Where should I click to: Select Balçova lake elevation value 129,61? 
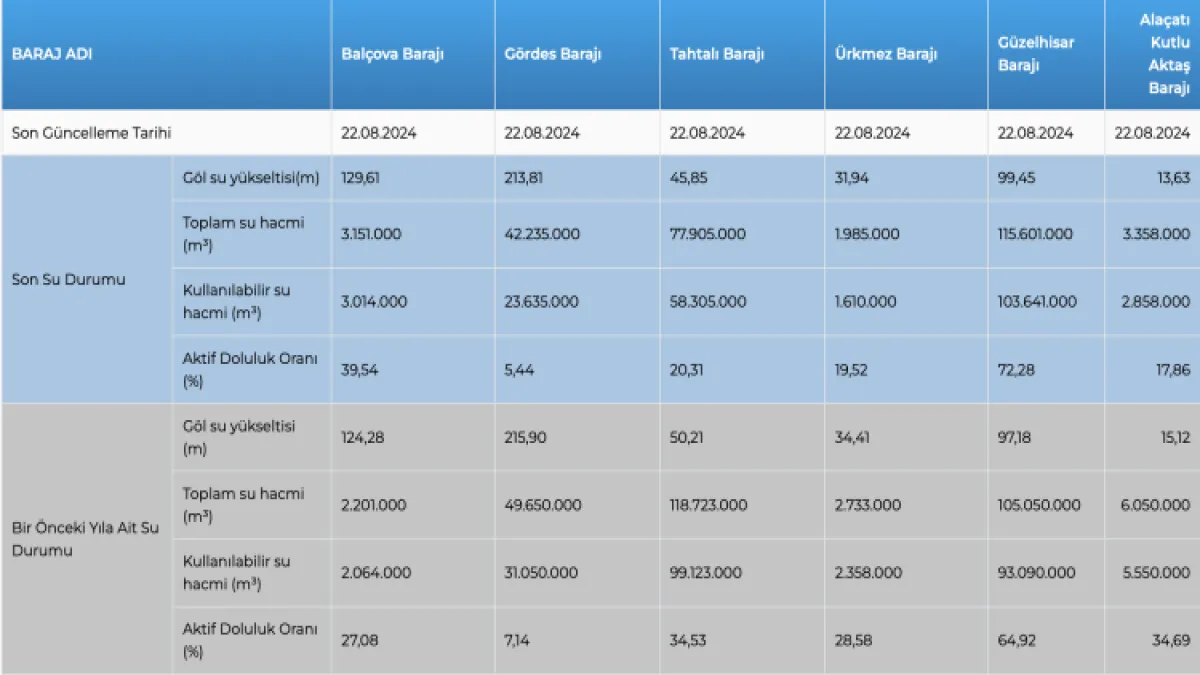point(361,178)
